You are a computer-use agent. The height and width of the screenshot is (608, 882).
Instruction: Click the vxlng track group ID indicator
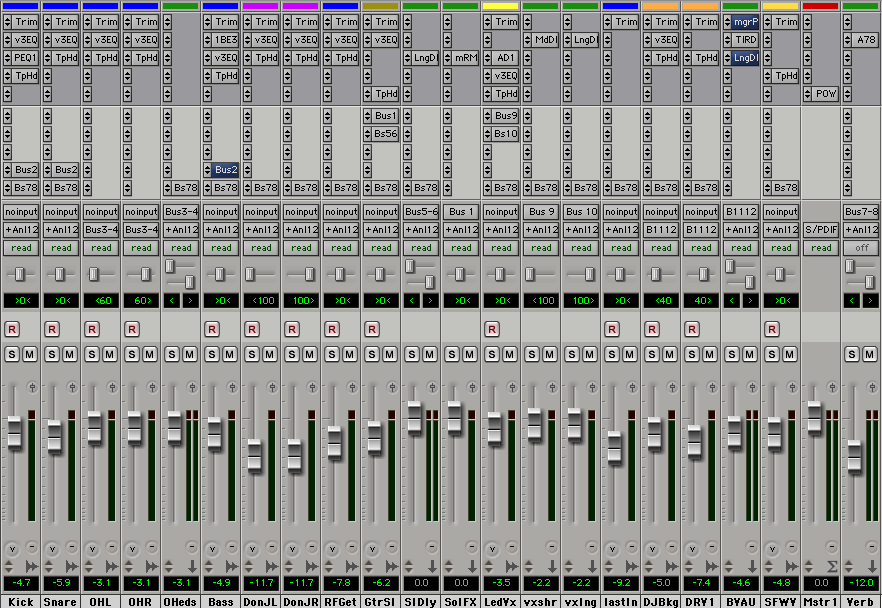click(x=591, y=546)
